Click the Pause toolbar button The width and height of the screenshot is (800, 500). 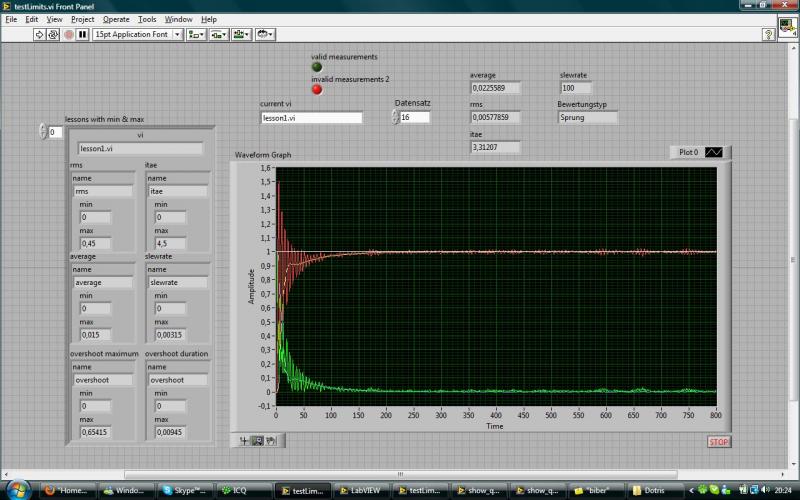(82, 34)
